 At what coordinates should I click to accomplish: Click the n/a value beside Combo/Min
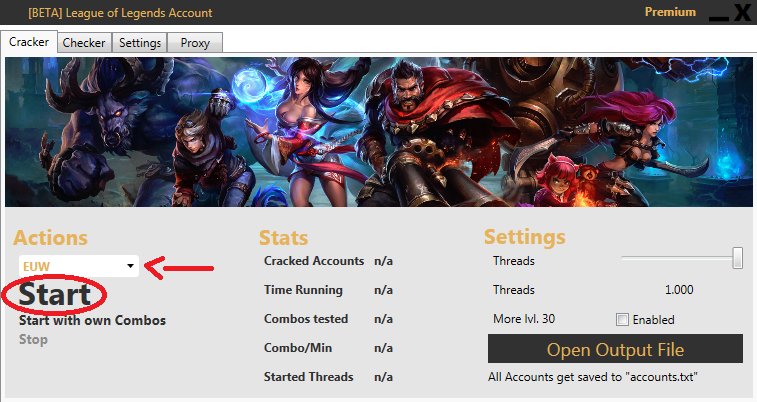[x=383, y=348]
